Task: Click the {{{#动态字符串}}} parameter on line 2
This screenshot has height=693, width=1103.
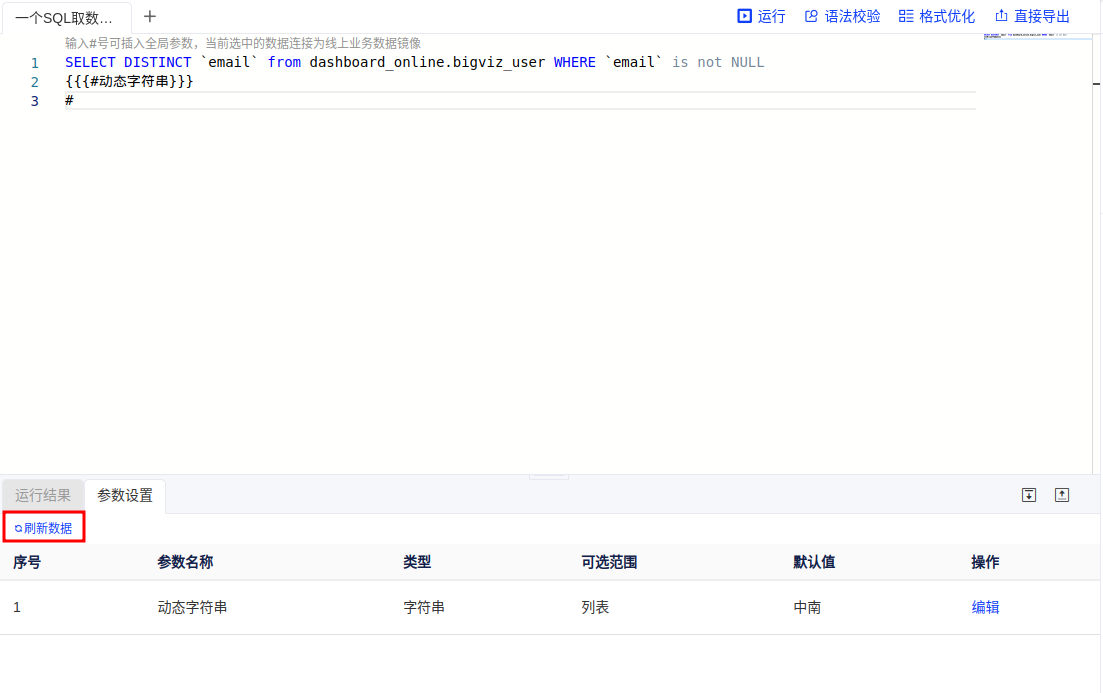Action: click(129, 81)
